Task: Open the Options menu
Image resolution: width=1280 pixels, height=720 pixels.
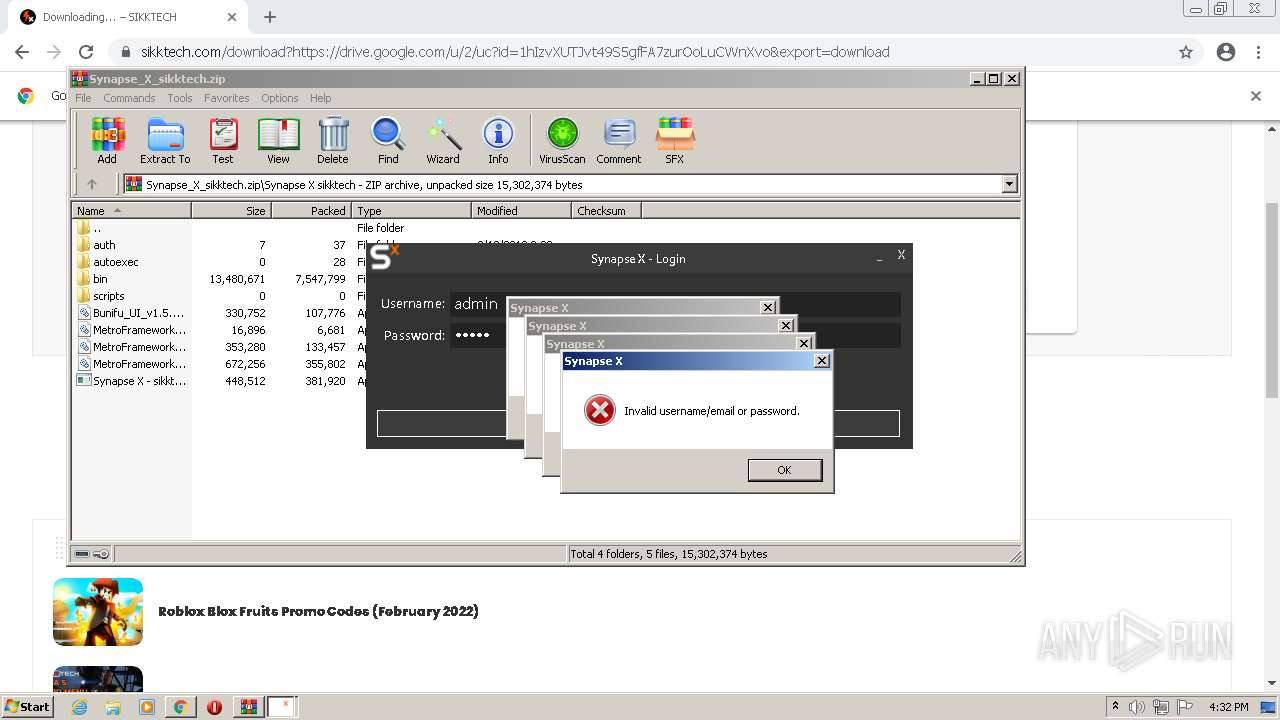Action: 280,98
